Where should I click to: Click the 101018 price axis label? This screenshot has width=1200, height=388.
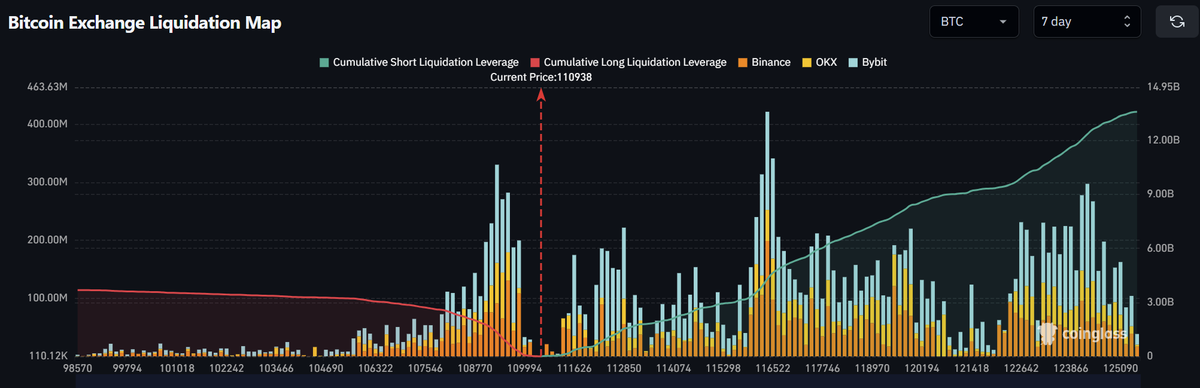click(x=177, y=369)
